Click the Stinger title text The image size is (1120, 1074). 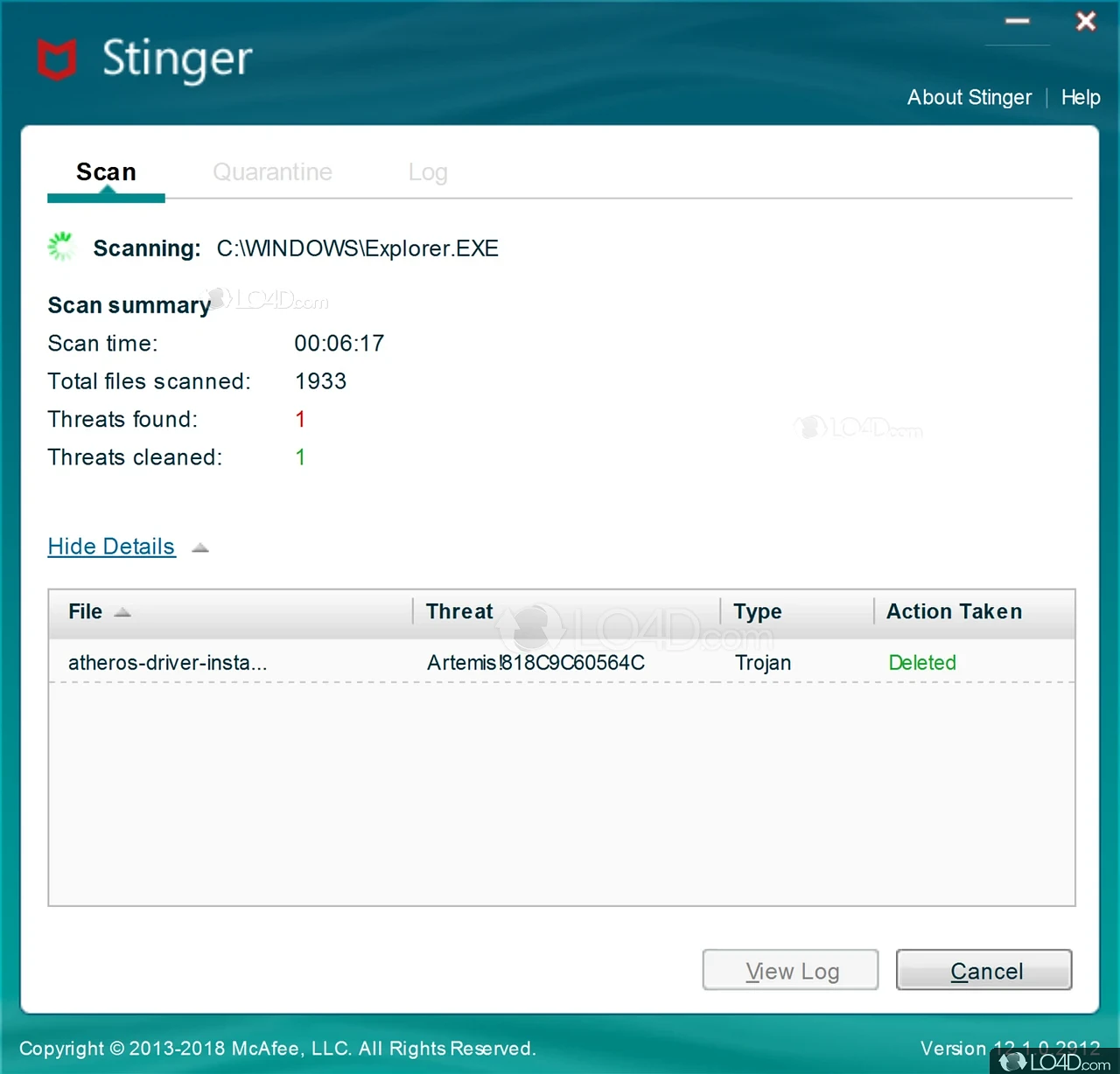(178, 59)
